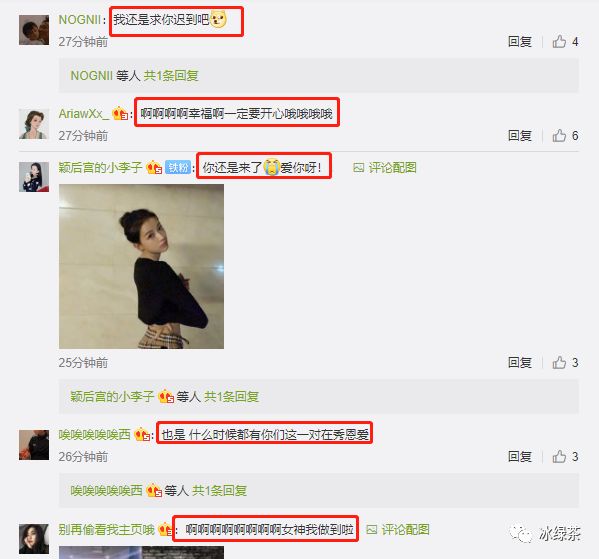Expand 颖后宫的小李子 等人 共1条回复 thread
Image resolution: width=599 pixels, height=559 pixels.
[x=165, y=397]
